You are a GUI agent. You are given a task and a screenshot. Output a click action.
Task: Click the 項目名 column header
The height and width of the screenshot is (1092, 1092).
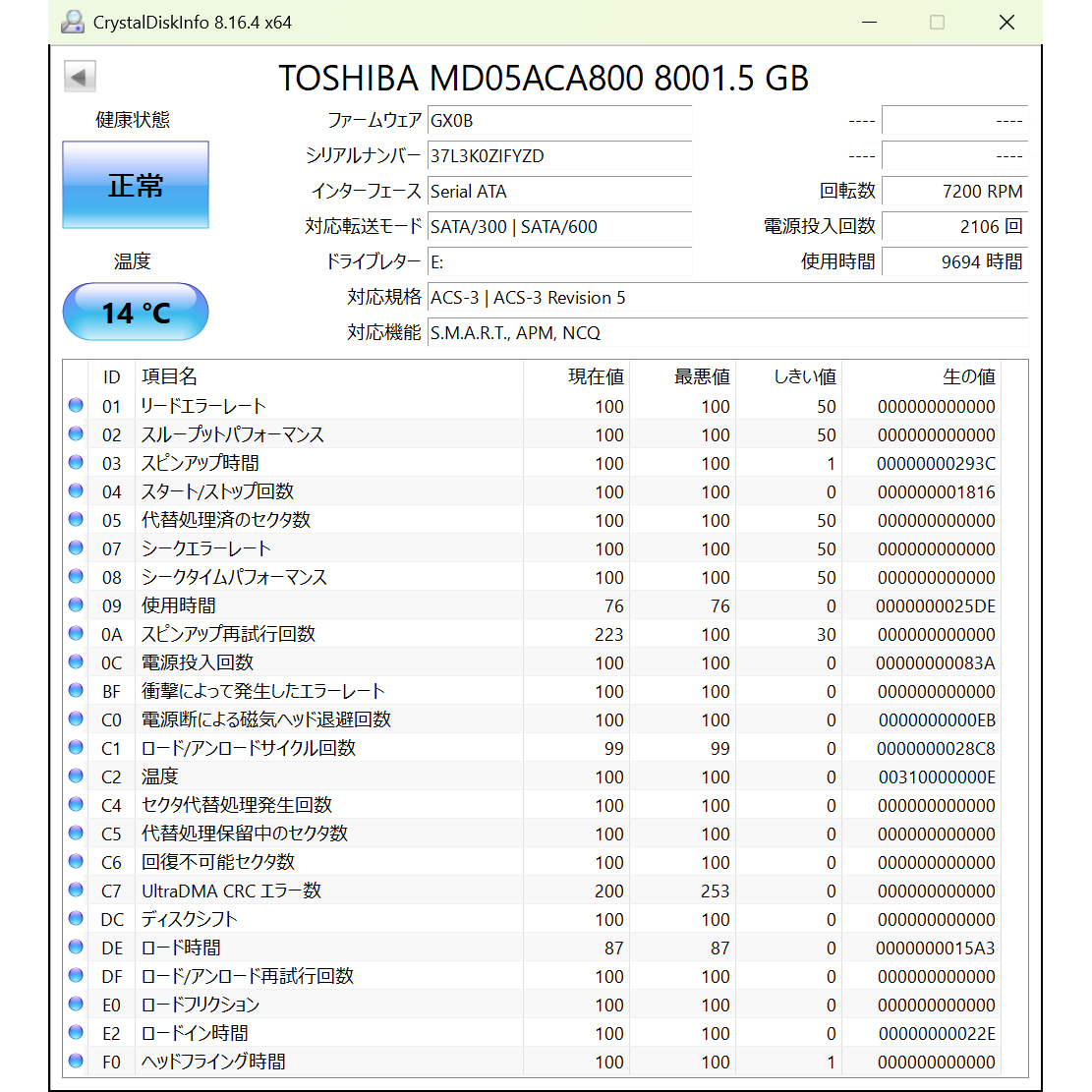pos(169,376)
